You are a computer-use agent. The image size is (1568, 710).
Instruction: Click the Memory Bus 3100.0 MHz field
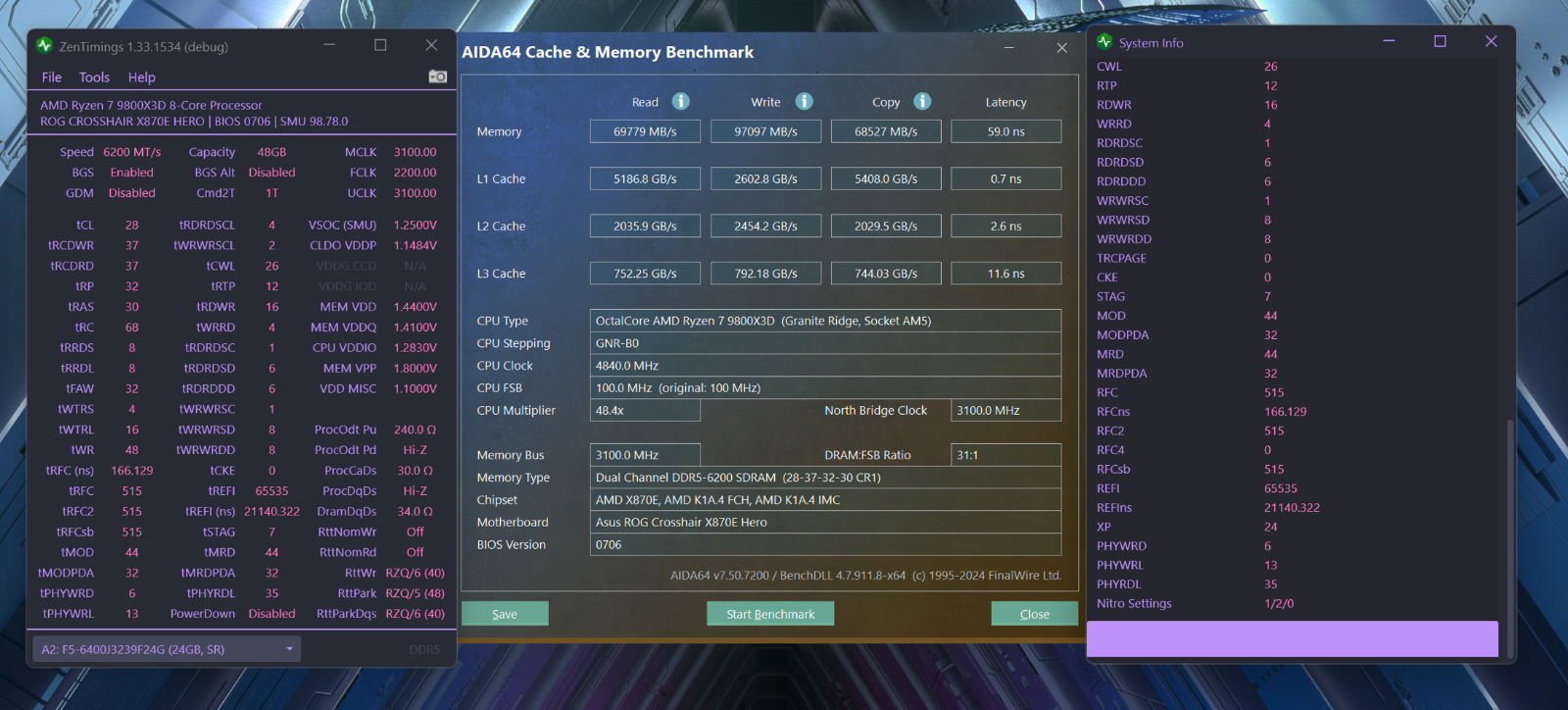pos(645,455)
